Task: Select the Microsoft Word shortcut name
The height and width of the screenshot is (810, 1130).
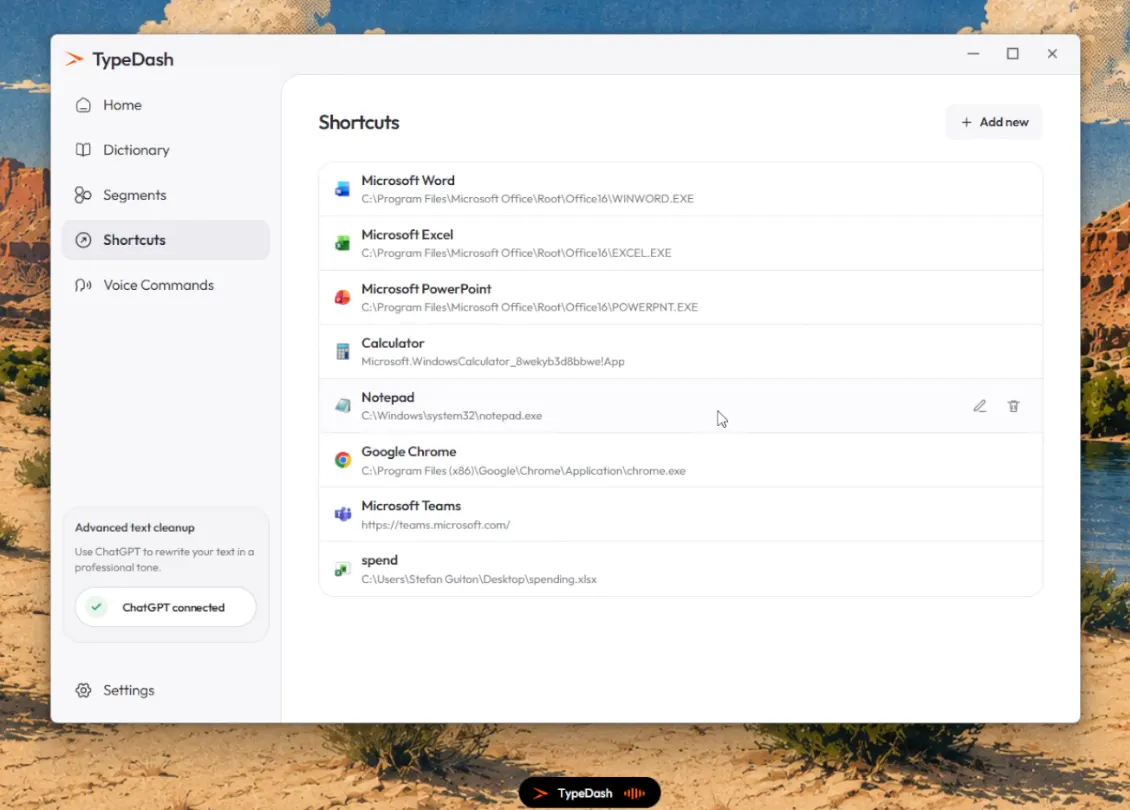Action: click(x=408, y=180)
